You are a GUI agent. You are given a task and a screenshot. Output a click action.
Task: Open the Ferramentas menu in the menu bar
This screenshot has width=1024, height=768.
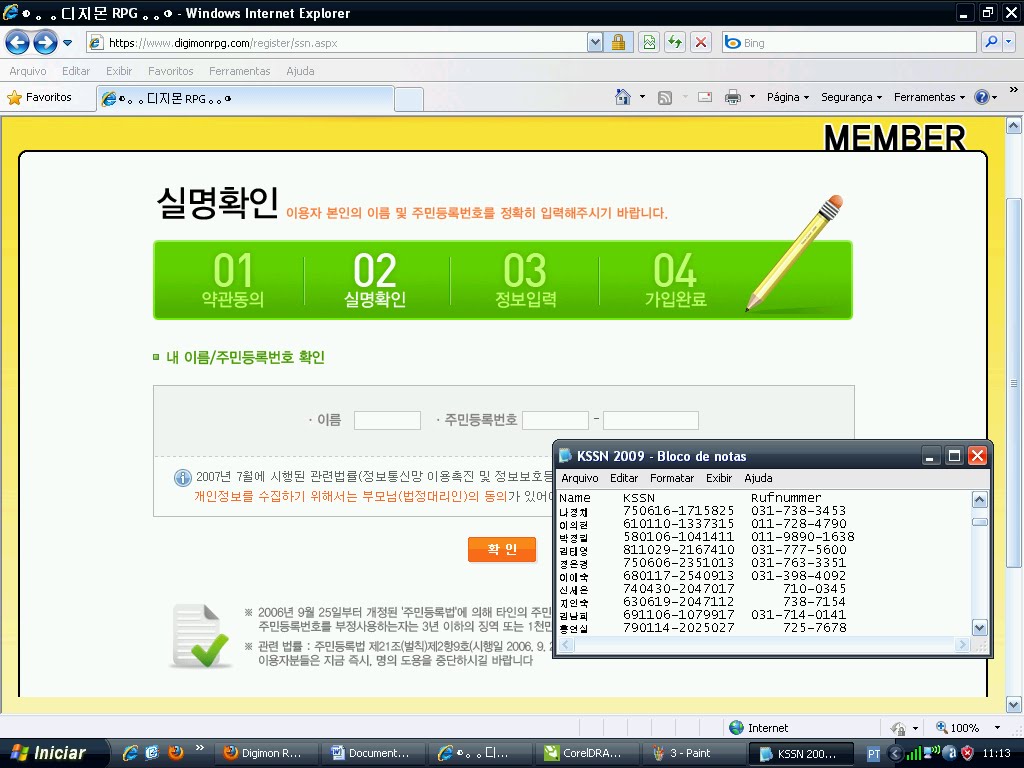[240, 71]
